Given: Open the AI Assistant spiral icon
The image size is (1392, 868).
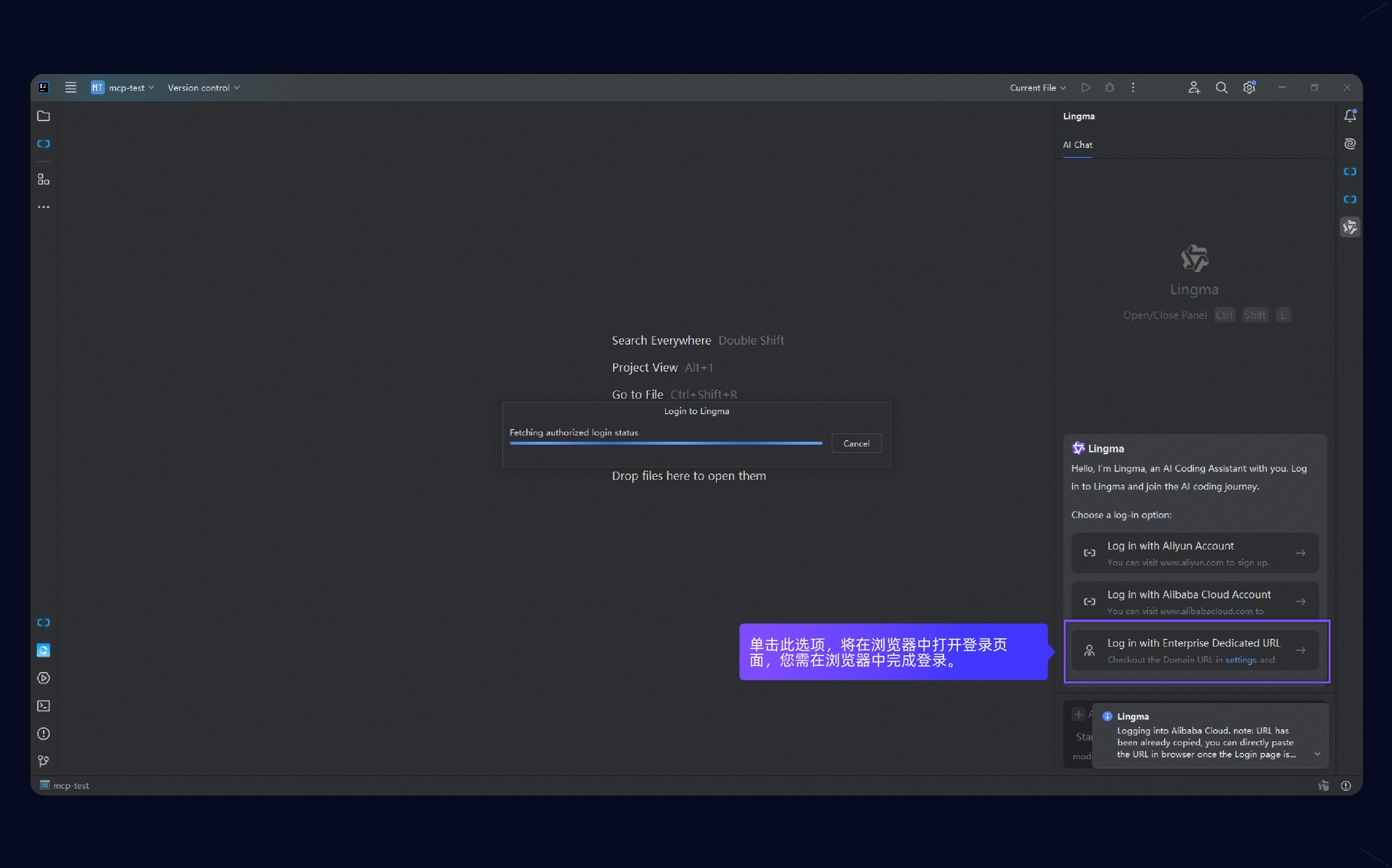Looking at the screenshot, I should coord(1350,144).
